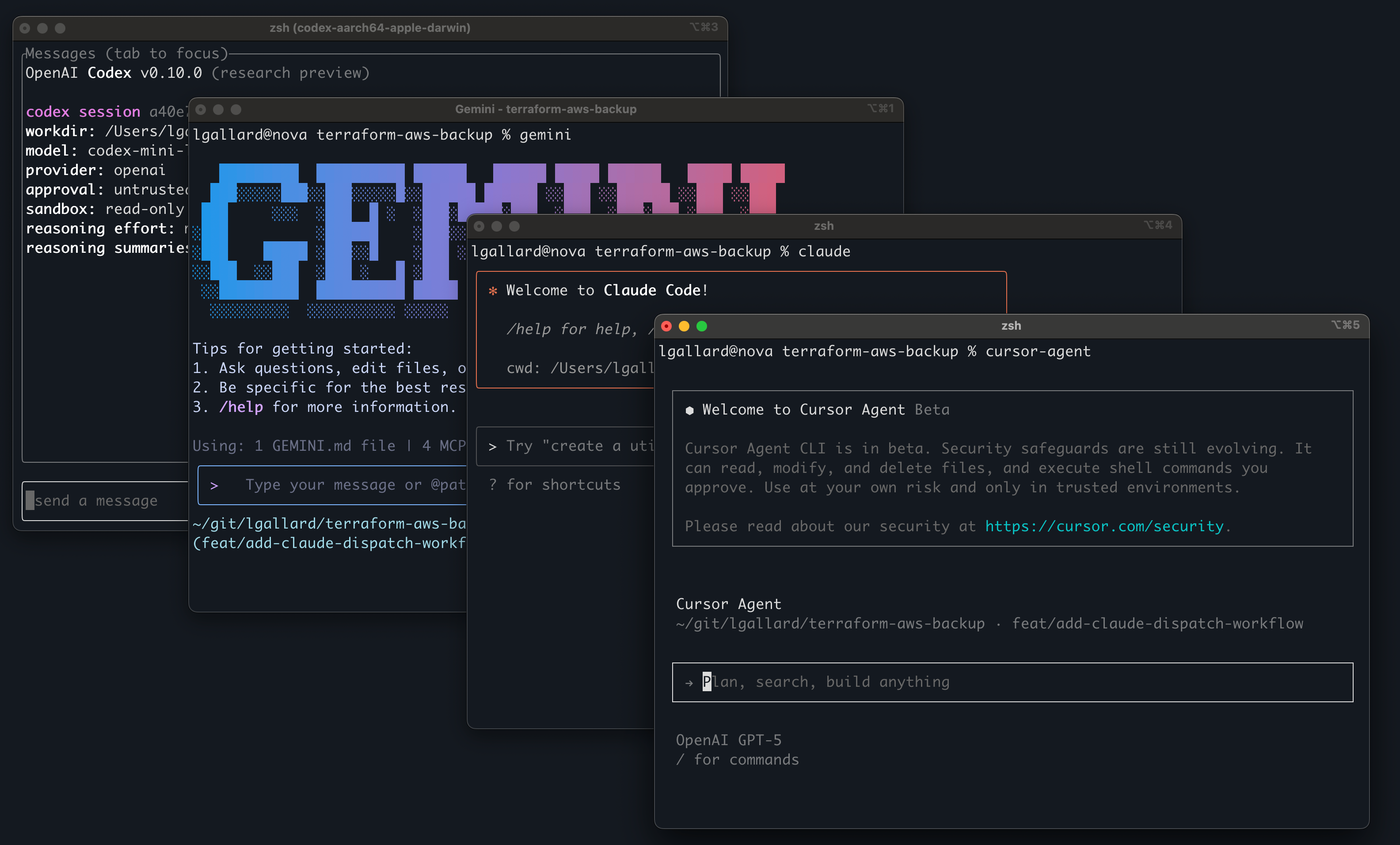Click 'Type your message' input in Gemini window
Viewport: 1400px width, 845px height.
coord(332,485)
